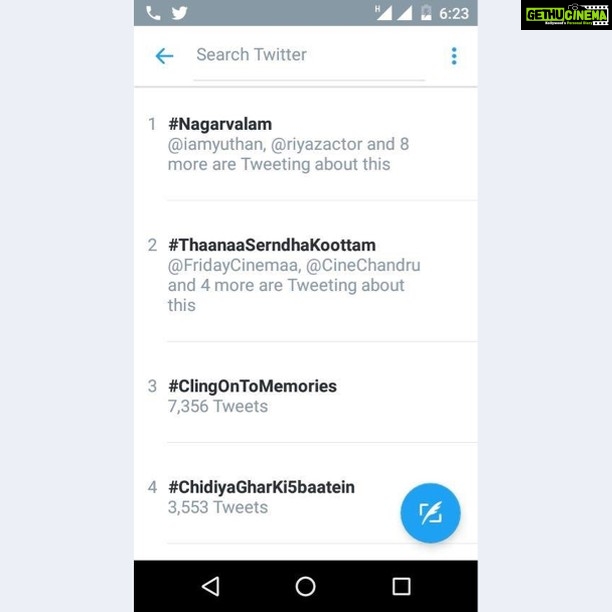This screenshot has height=612, width=612.
Task: Tap the @iamyuthan tweeting description
Action: (x=288, y=154)
